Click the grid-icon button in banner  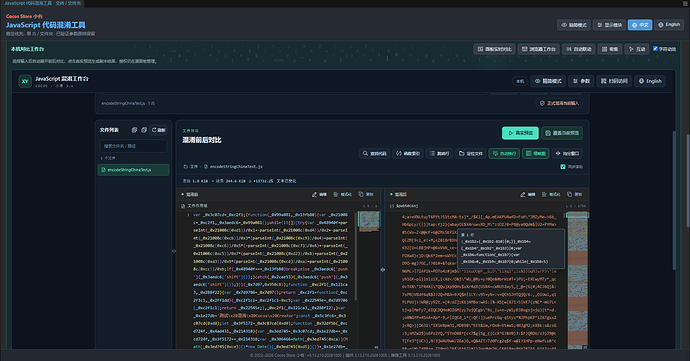(x=609, y=49)
